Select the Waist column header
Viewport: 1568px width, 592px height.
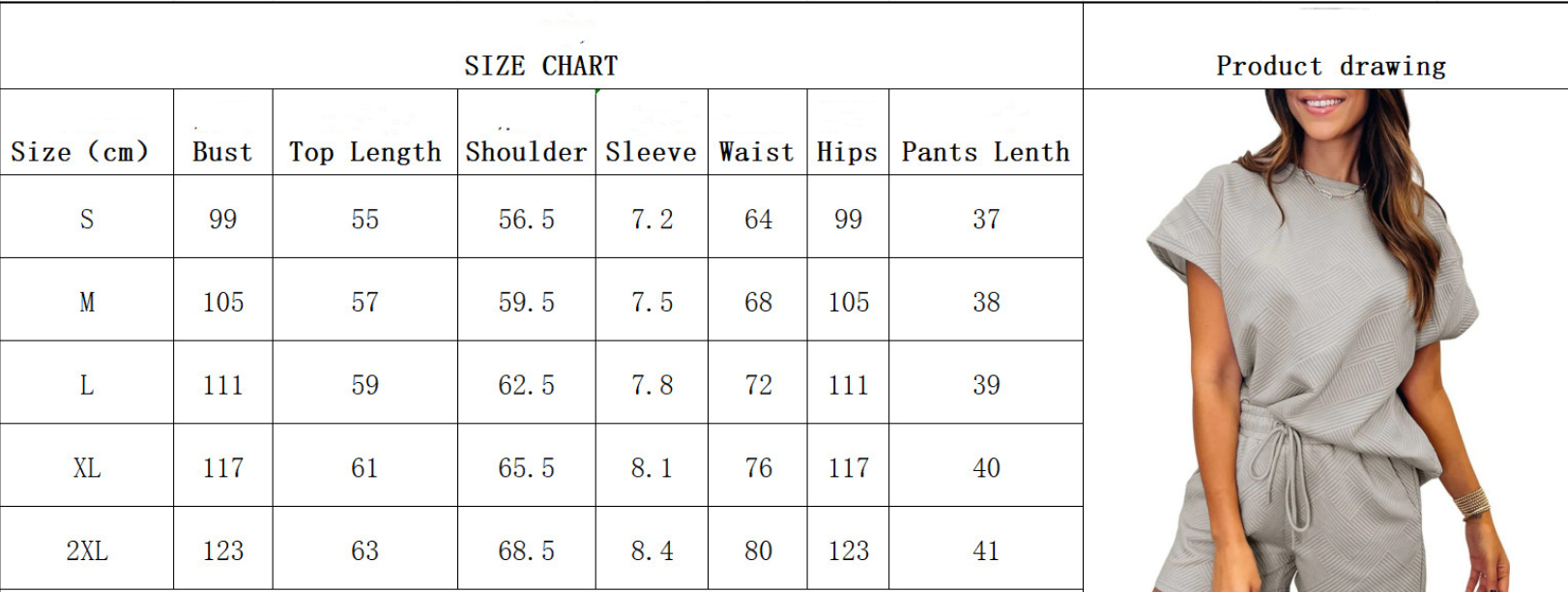click(x=756, y=152)
